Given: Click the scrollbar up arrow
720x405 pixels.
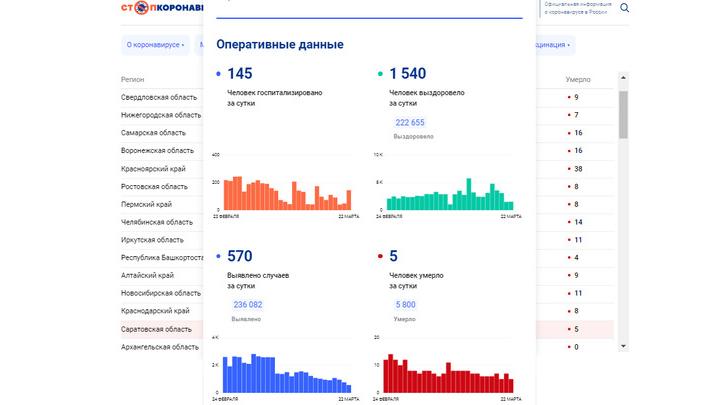Looking at the screenshot, I should (x=623, y=78).
